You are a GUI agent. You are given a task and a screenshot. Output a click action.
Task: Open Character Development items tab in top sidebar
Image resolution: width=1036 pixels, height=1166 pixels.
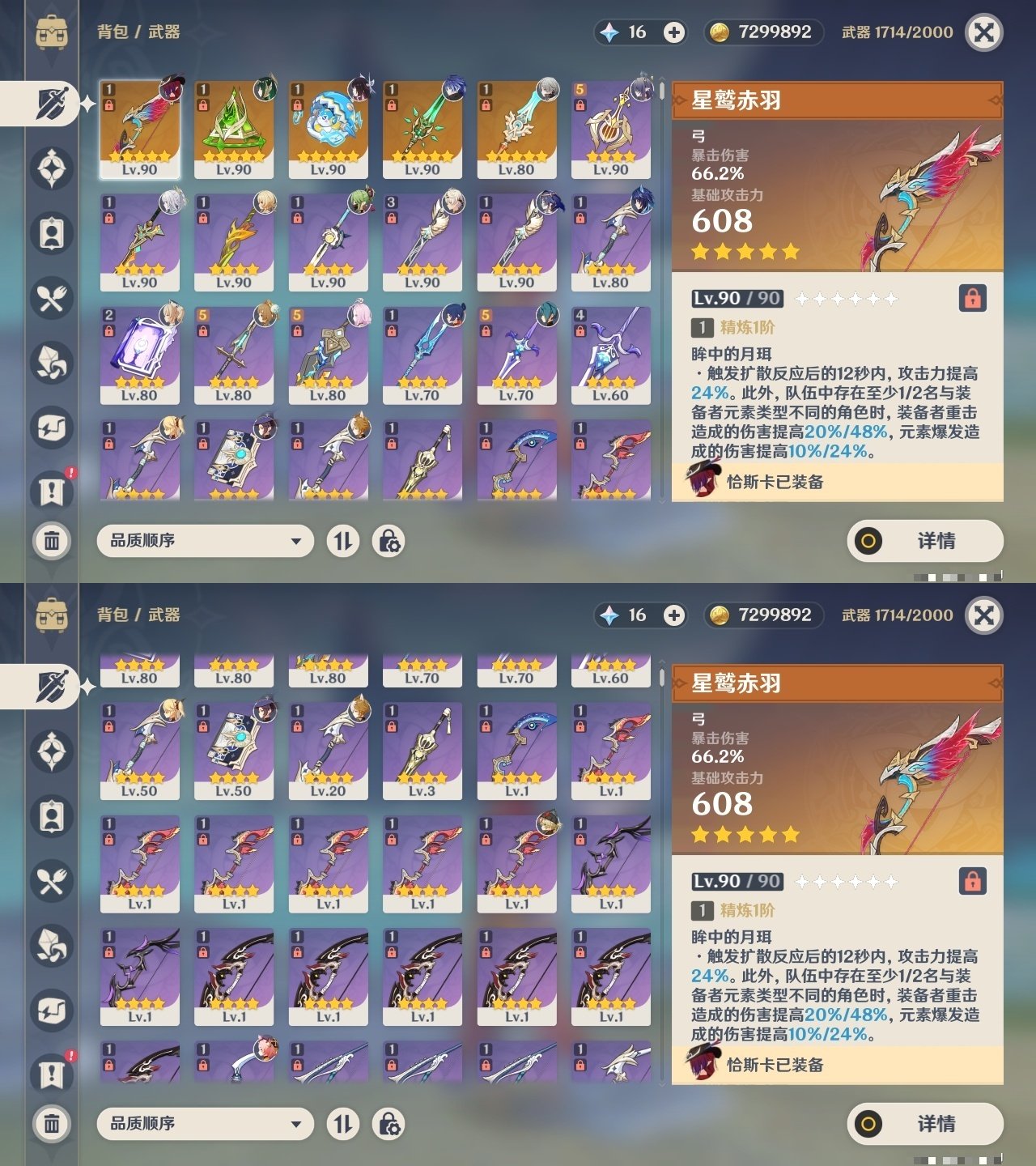[52, 233]
